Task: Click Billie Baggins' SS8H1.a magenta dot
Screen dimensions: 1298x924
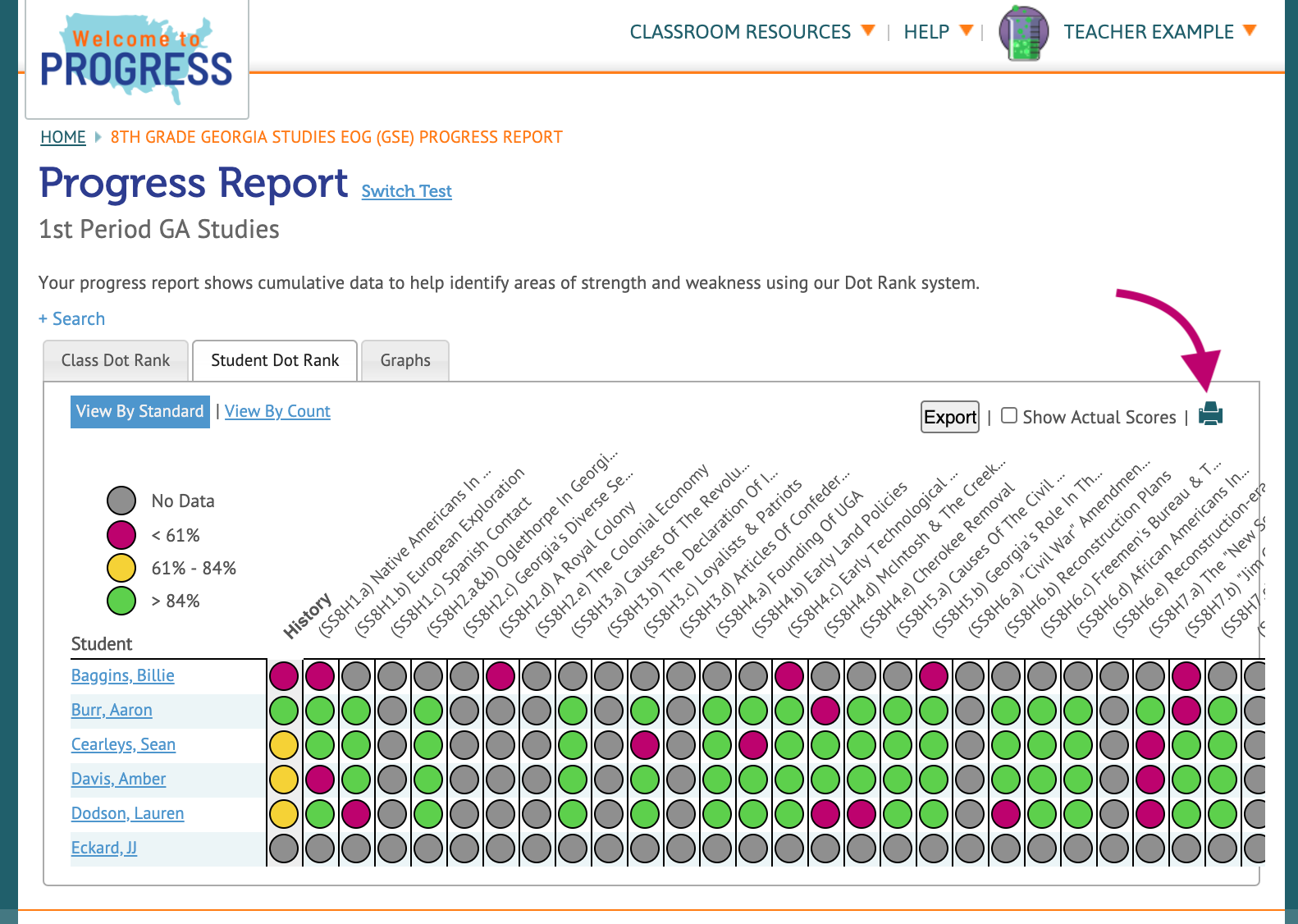Action: click(320, 676)
